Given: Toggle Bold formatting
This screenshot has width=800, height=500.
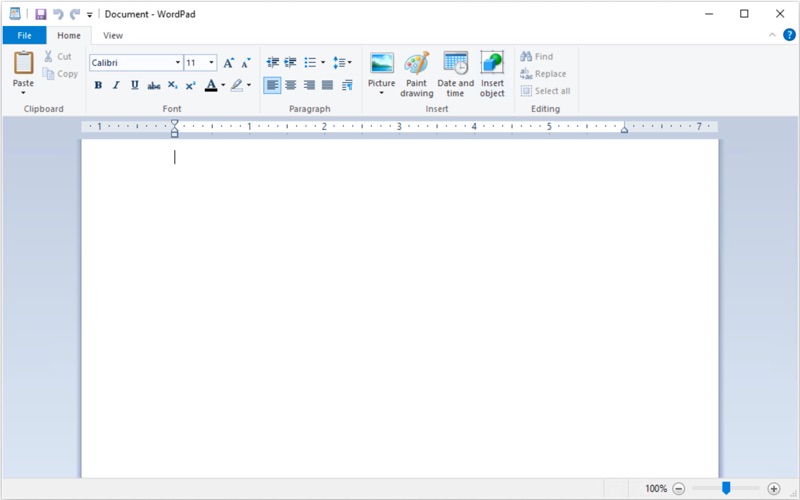Looking at the screenshot, I should pyautogui.click(x=98, y=85).
